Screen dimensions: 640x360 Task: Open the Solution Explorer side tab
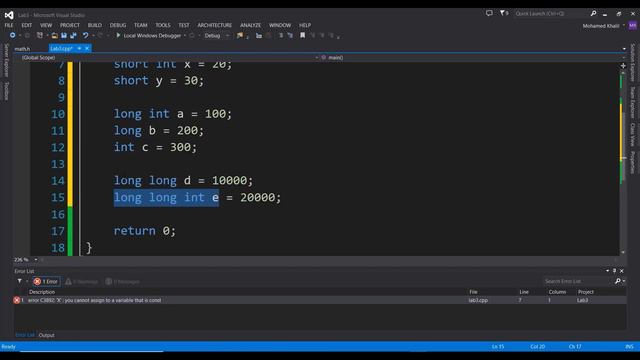click(633, 63)
